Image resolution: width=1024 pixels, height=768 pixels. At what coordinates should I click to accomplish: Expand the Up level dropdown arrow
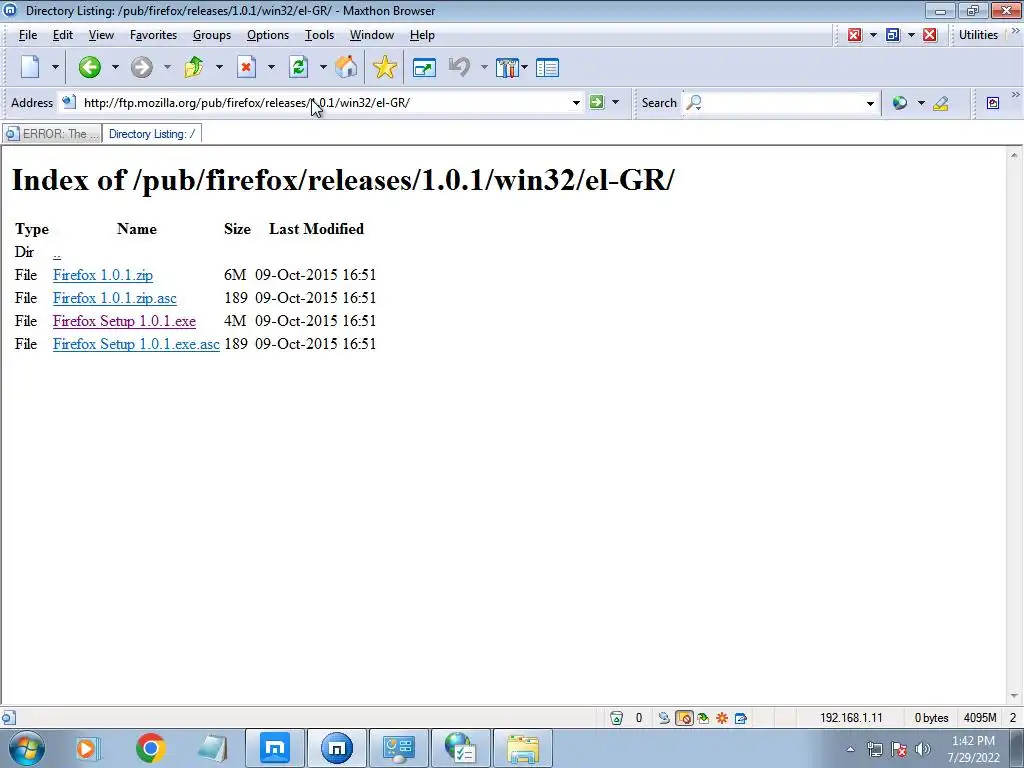pyautogui.click(x=219, y=67)
